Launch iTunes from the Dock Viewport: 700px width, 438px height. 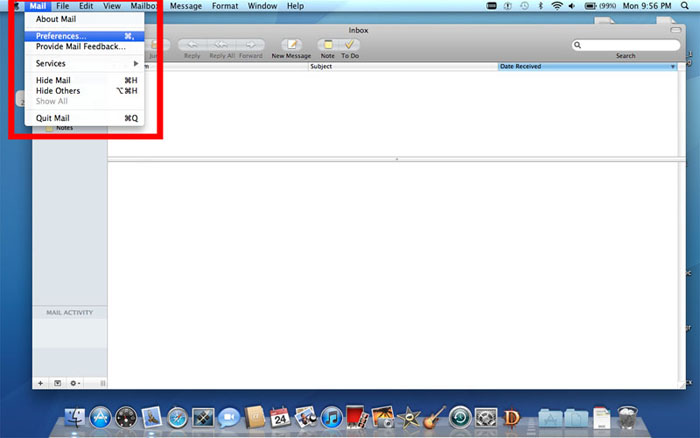331,418
